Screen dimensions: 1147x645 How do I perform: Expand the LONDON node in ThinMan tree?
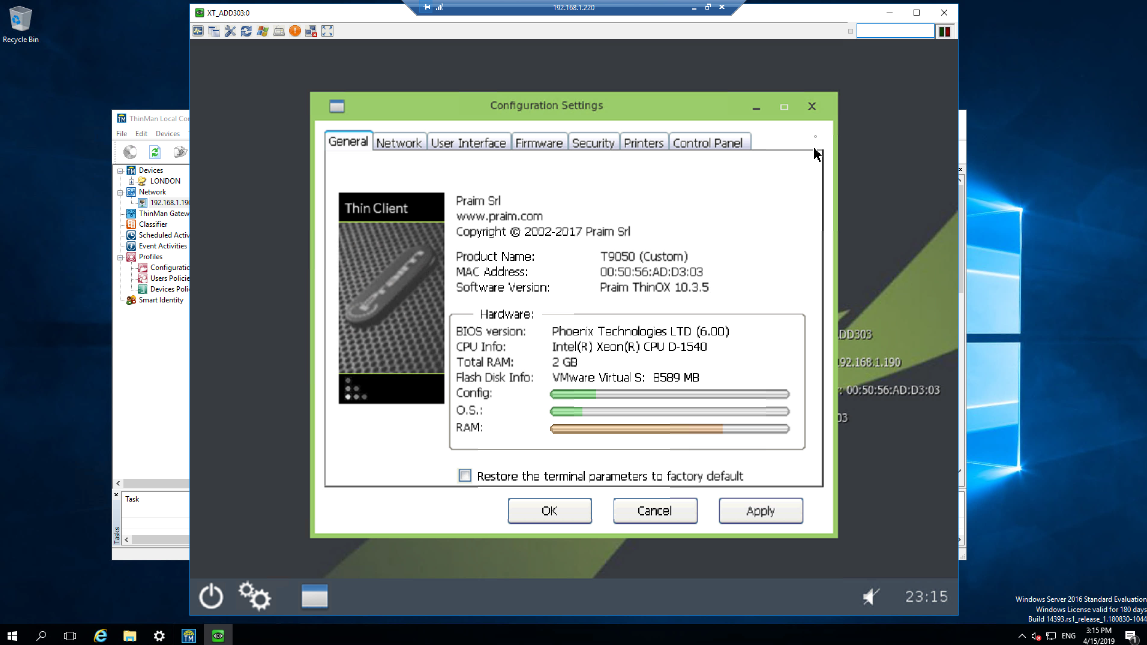click(x=132, y=181)
